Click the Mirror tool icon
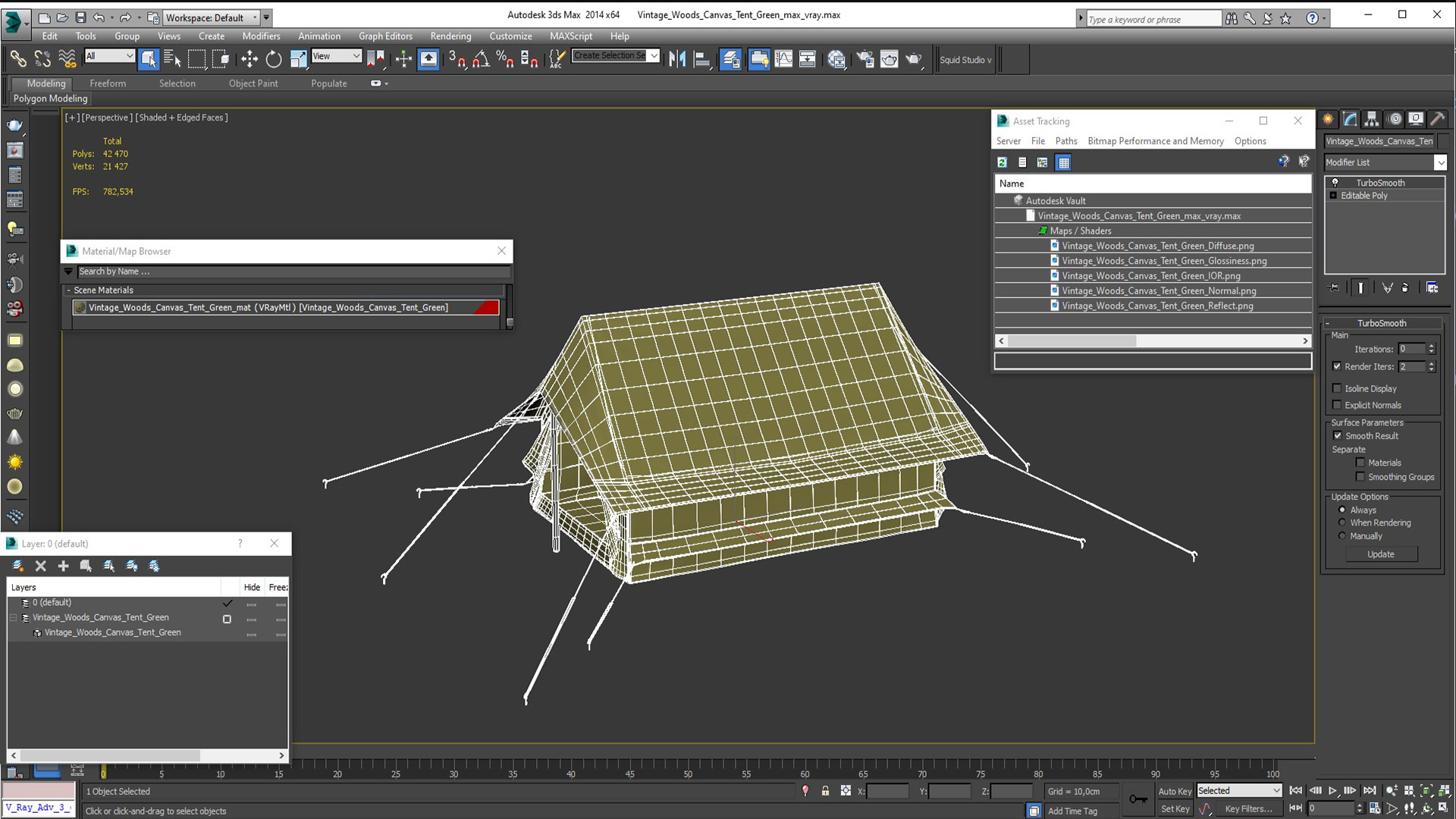Screen dimensions: 1456x819 [677, 59]
